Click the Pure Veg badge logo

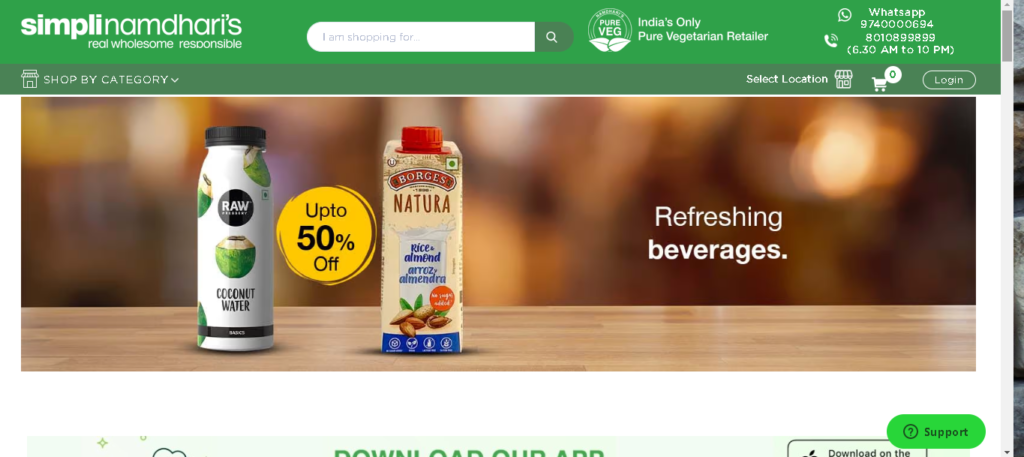[x=609, y=30]
